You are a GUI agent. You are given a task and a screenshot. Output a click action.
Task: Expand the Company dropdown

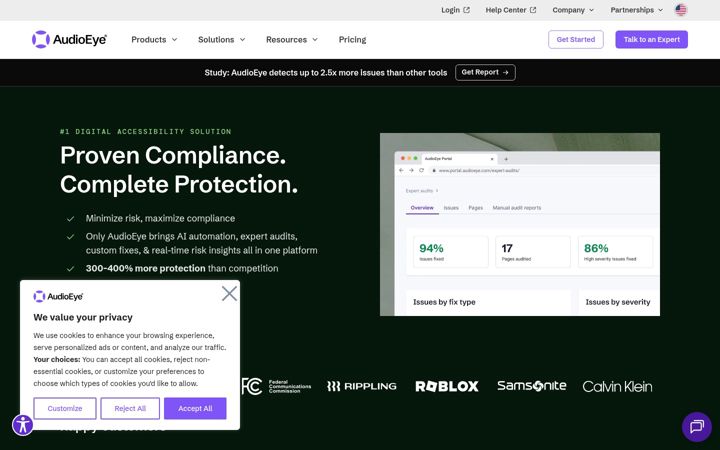(573, 10)
